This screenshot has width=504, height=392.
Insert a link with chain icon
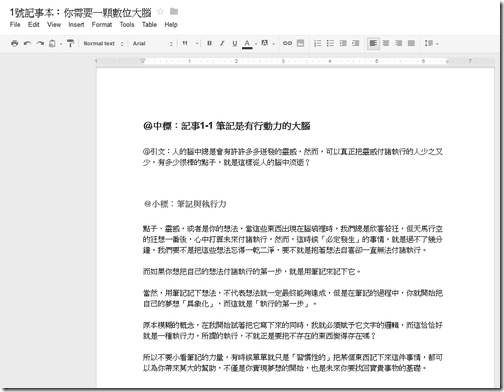(287, 43)
